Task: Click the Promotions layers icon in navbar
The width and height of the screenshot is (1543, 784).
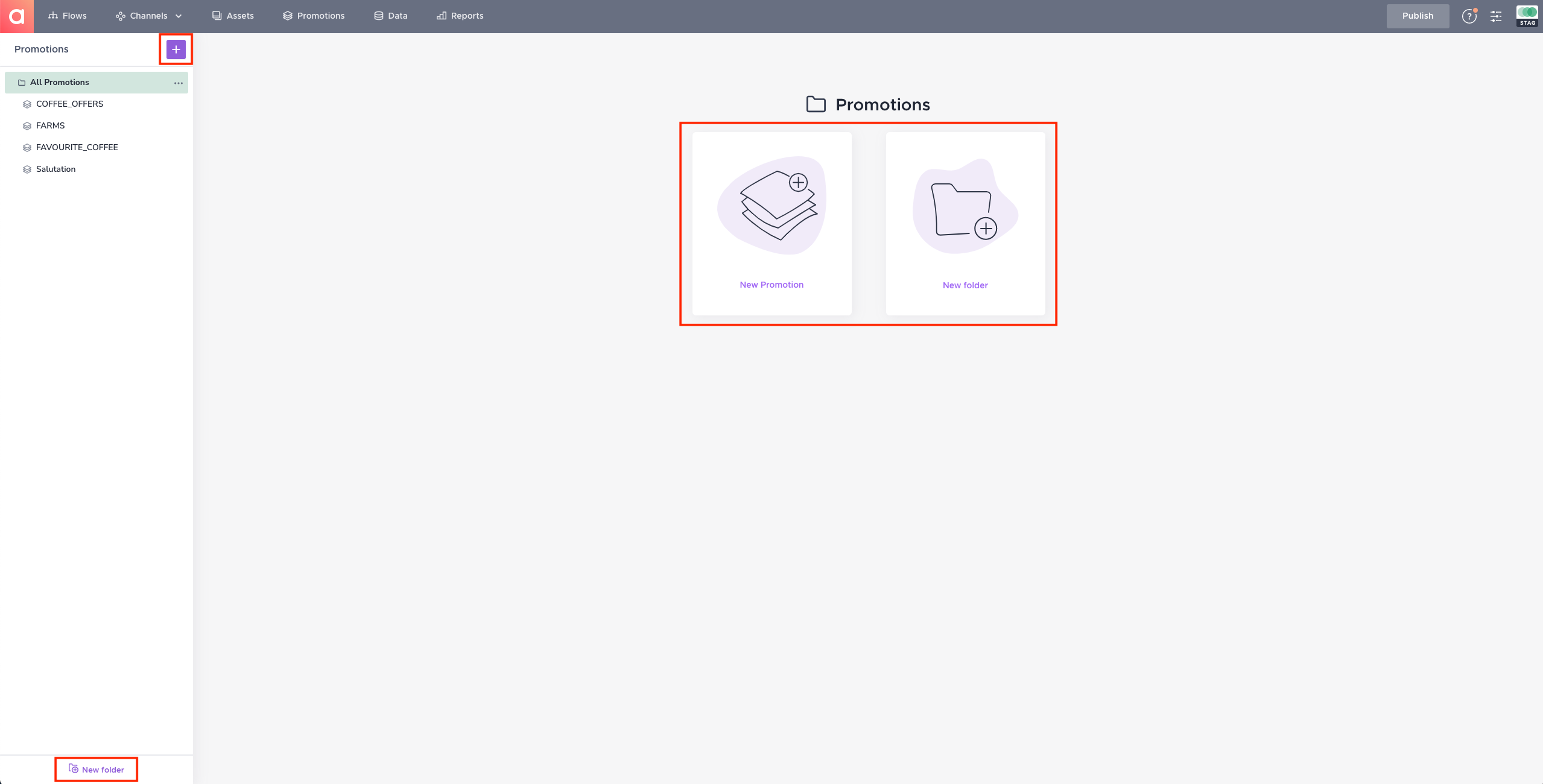Action: pos(288,16)
